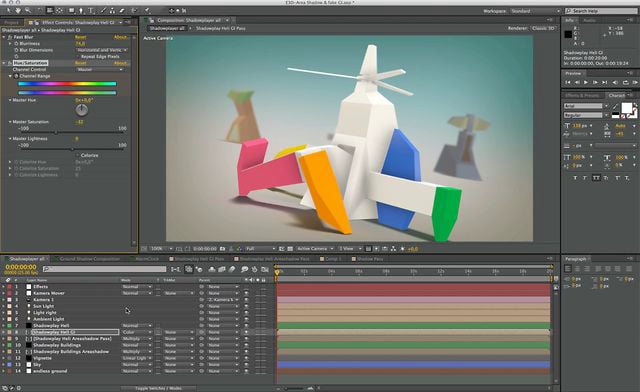This screenshot has height=392, width=640.
Task: Switch to the Project tab
Action: [11, 22]
